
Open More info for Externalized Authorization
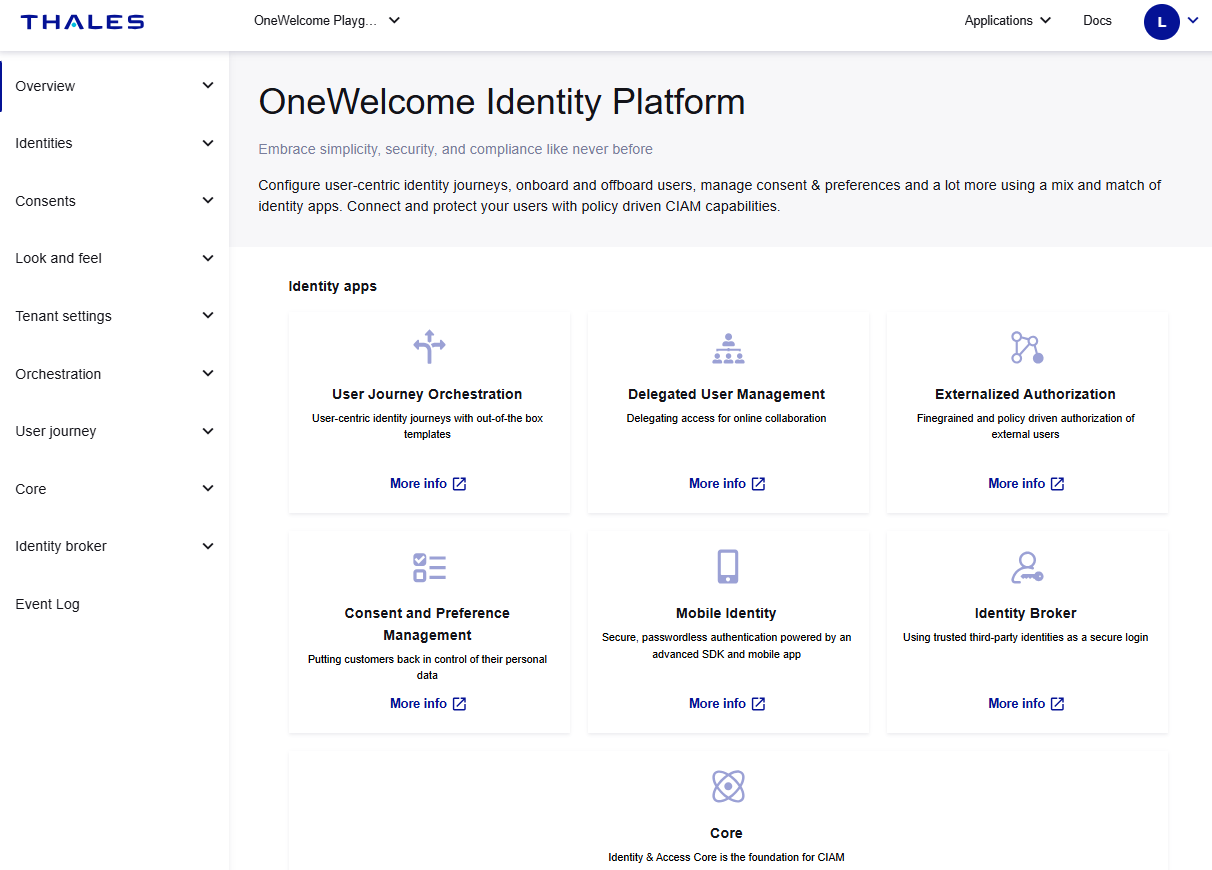1026,484
